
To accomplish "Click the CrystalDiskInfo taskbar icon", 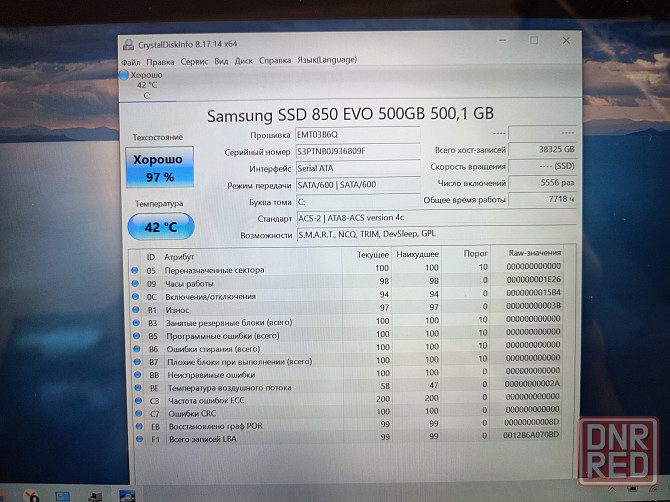I will point(127,496).
